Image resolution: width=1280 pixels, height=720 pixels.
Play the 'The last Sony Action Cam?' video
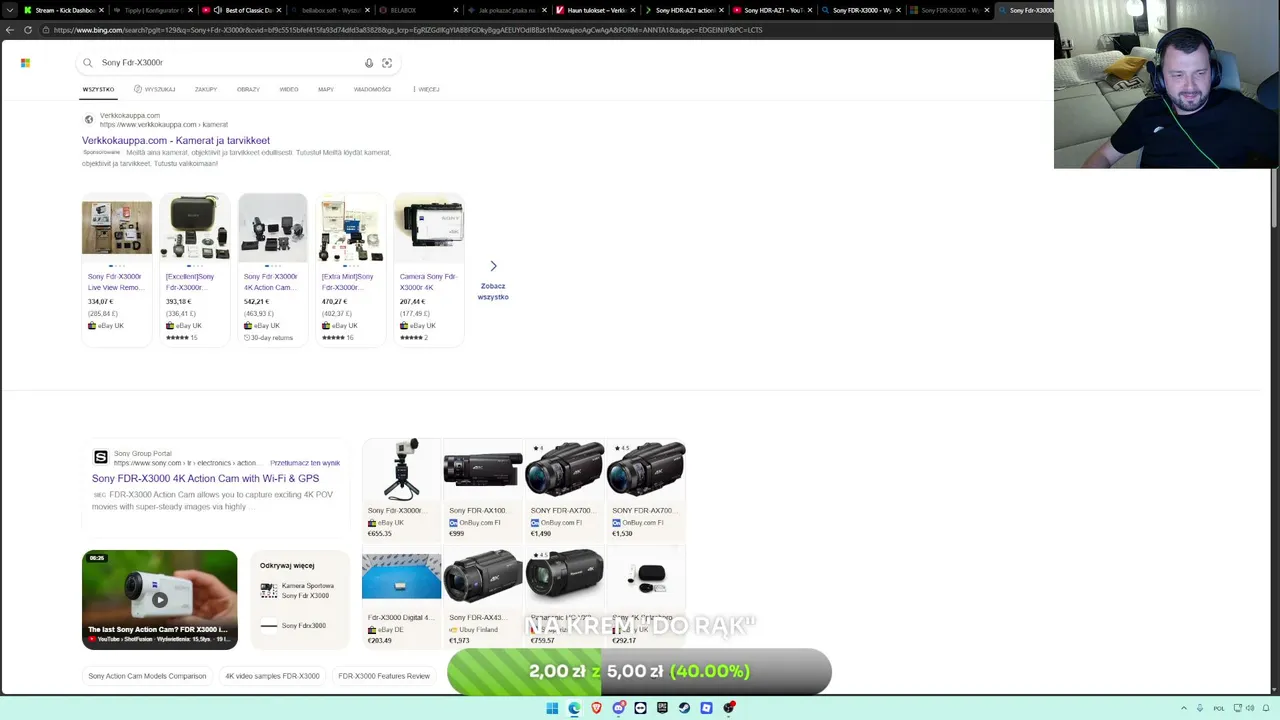pyautogui.click(x=160, y=600)
